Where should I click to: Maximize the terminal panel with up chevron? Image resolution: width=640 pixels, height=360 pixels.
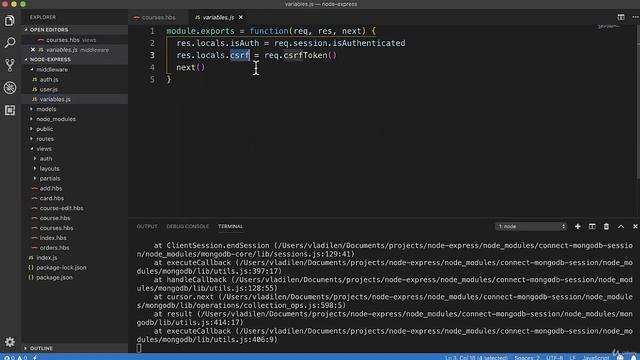coord(621,227)
